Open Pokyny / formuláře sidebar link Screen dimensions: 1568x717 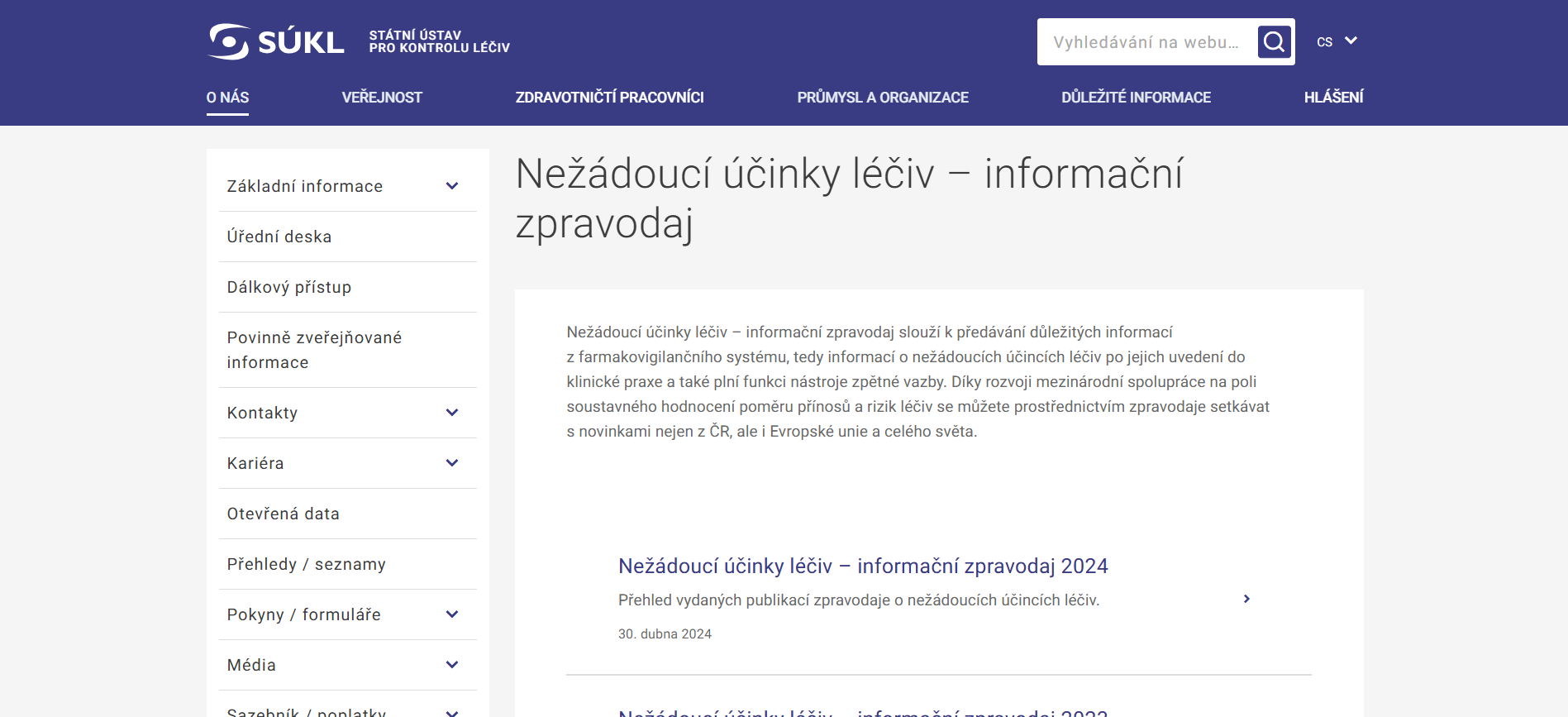tap(304, 614)
